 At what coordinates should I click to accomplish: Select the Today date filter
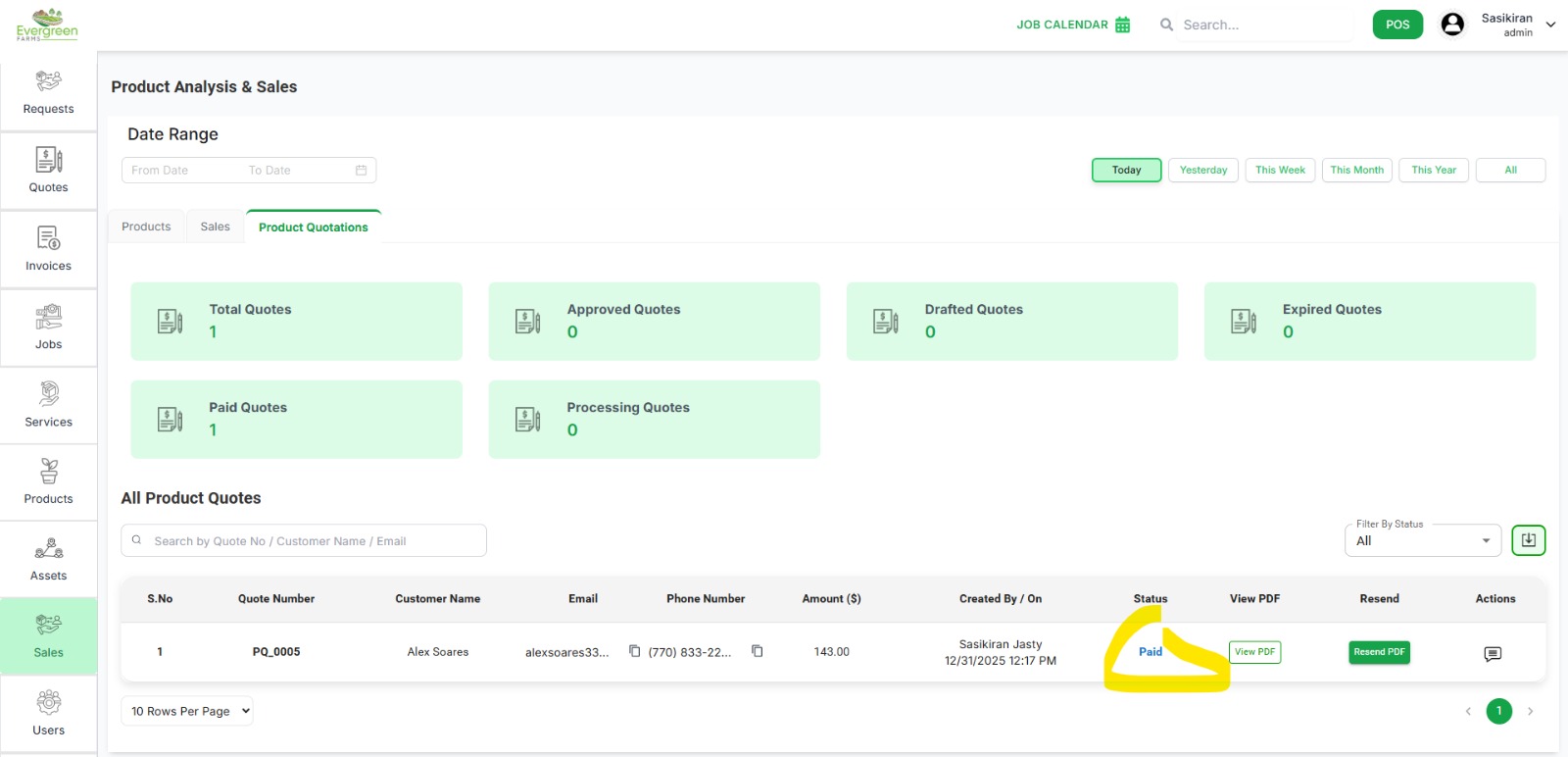coord(1126,170)
